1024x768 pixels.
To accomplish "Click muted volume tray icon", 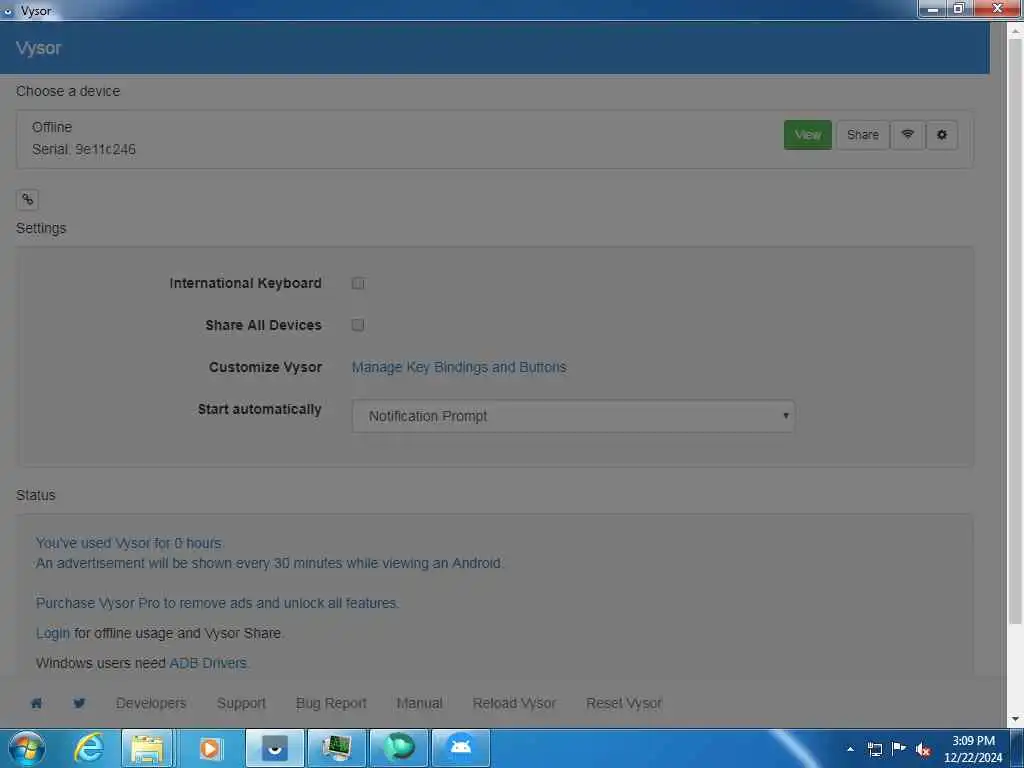I will click(923, 750).
